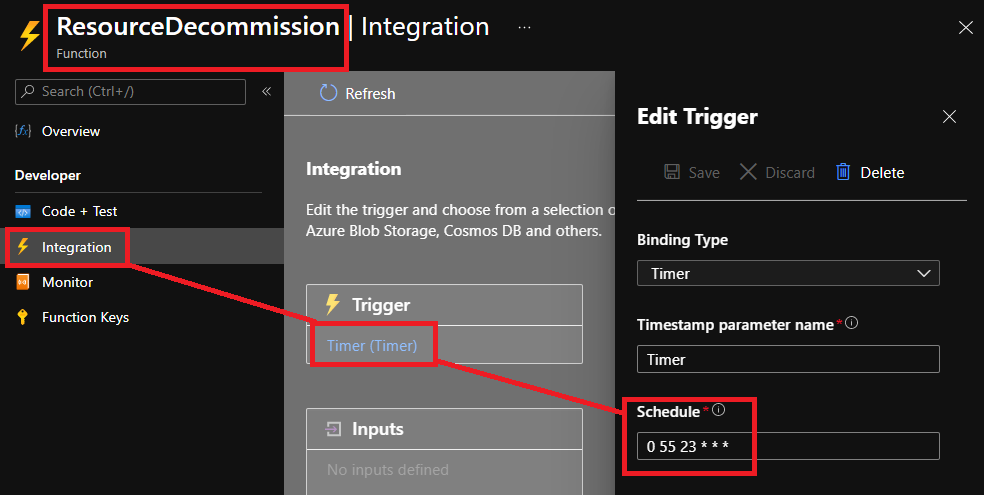Click the Discard X icon
This screenshot has height=495, width=984.
tap(748, 172)
